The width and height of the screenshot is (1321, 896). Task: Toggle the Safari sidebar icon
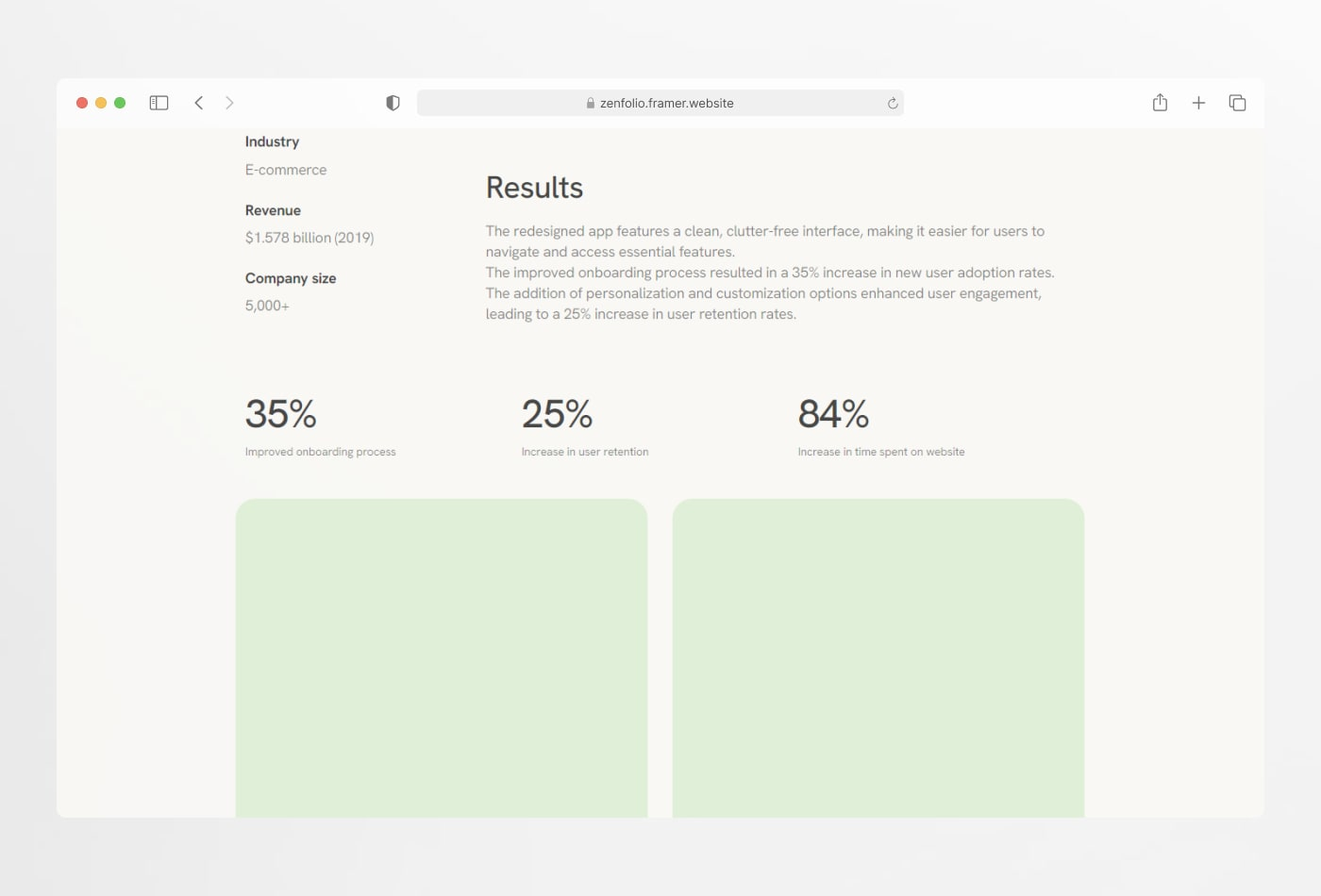[x=159, y=103]
